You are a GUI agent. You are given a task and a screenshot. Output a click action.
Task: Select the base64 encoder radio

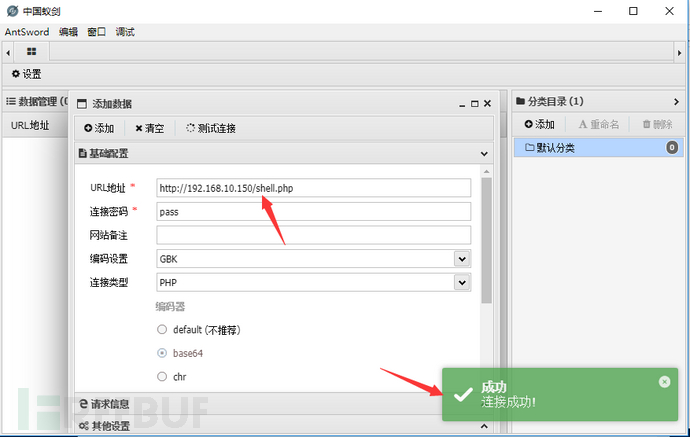pyautogui.click(x=162, y=353)
